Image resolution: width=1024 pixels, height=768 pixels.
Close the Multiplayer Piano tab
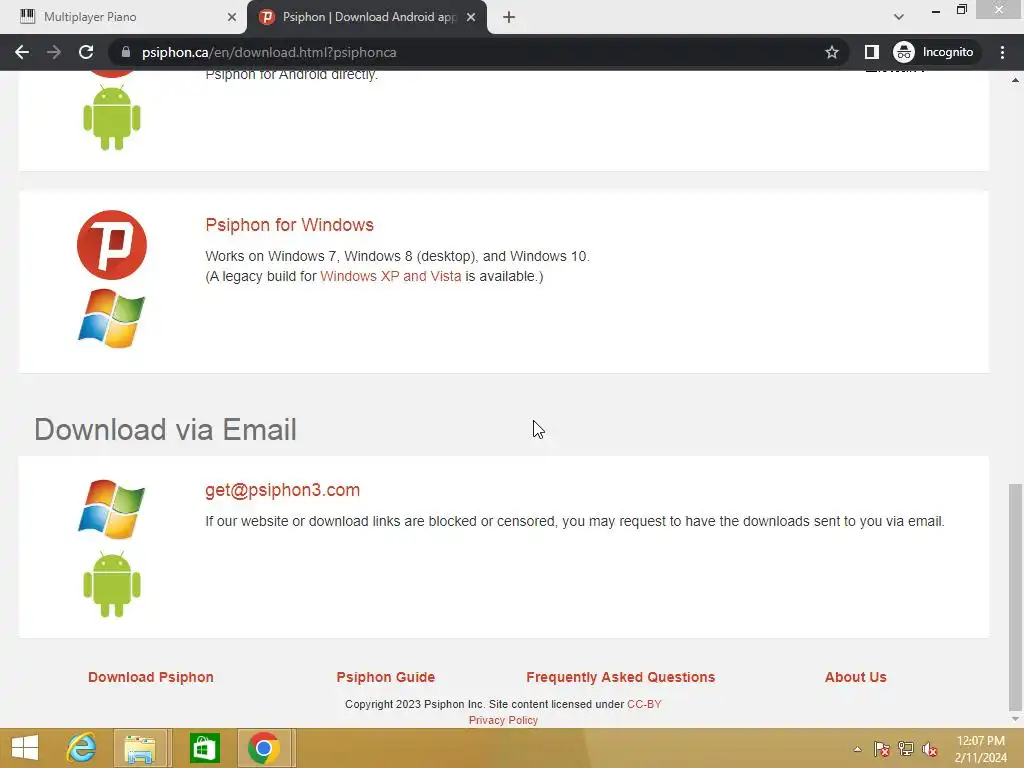pyautogui.click(x=232, y=17)
